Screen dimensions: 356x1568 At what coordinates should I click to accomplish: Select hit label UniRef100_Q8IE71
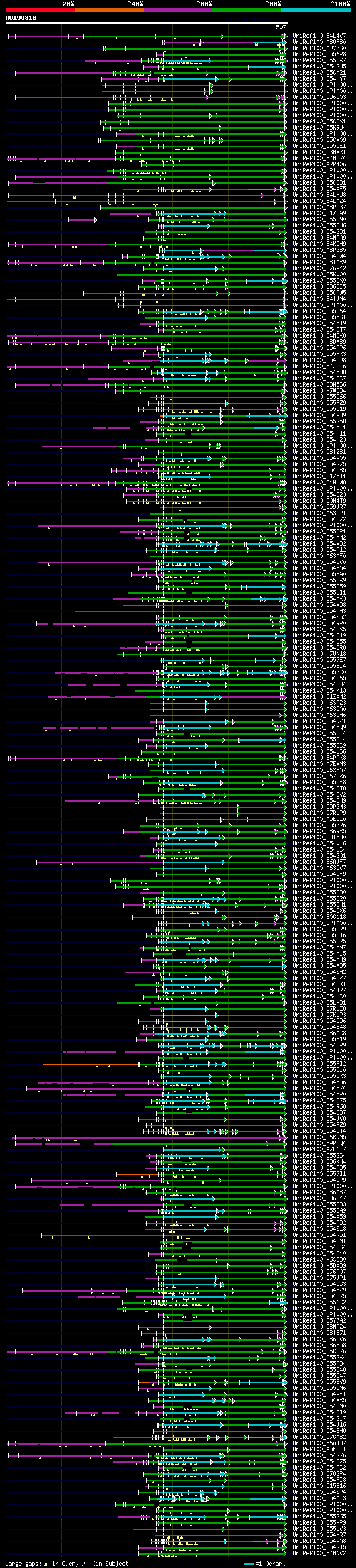click(319, 1332)
